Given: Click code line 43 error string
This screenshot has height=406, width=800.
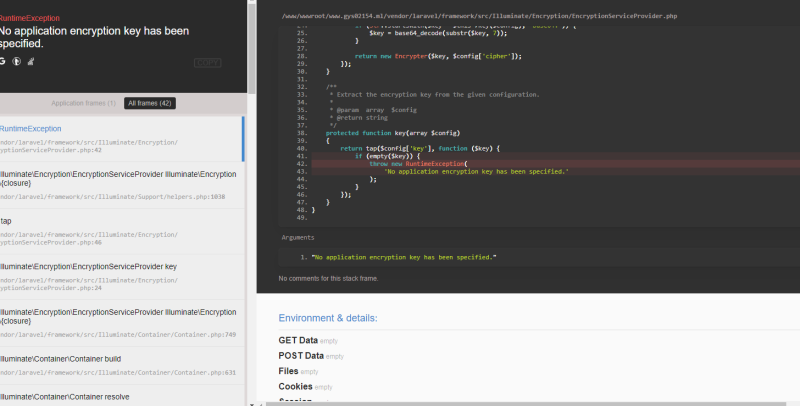Looking at the screenshot, I should click(x=477, y=171).
